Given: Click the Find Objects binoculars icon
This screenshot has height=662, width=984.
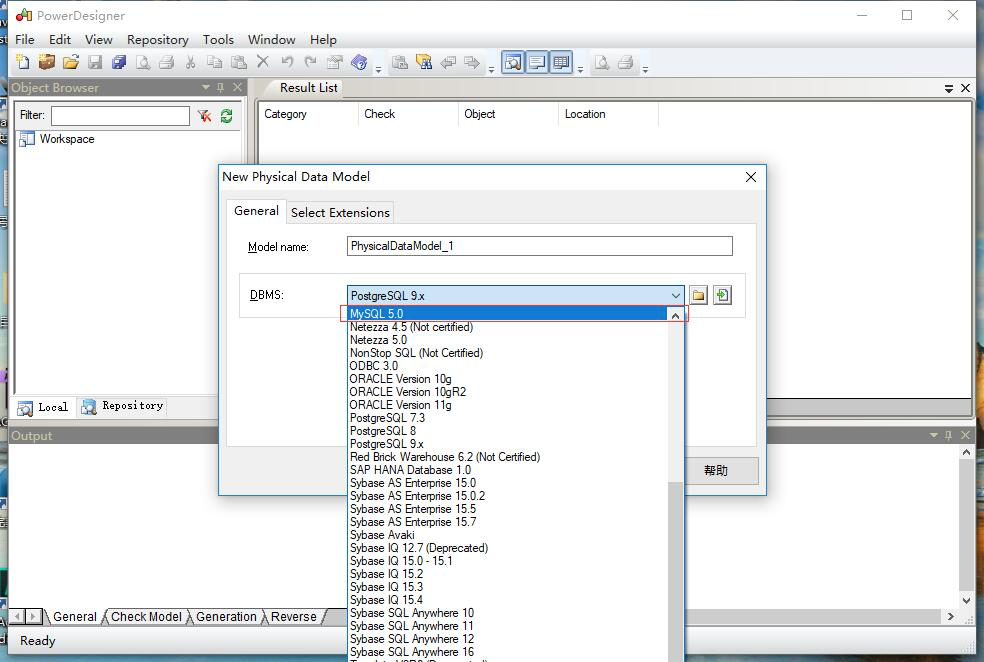Looking at the screenshot, I should [424, 61].
